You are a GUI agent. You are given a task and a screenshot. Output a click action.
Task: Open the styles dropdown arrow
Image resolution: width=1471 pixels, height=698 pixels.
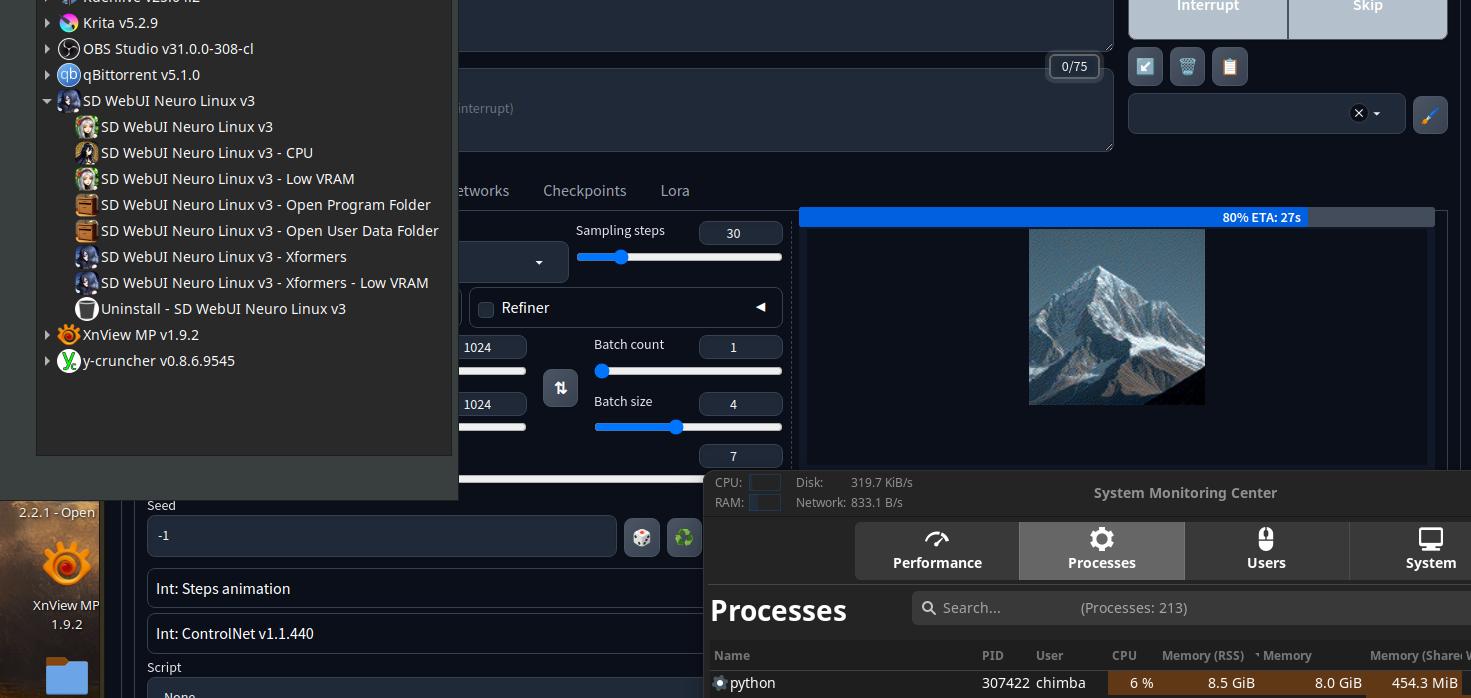pos(1377,114)
